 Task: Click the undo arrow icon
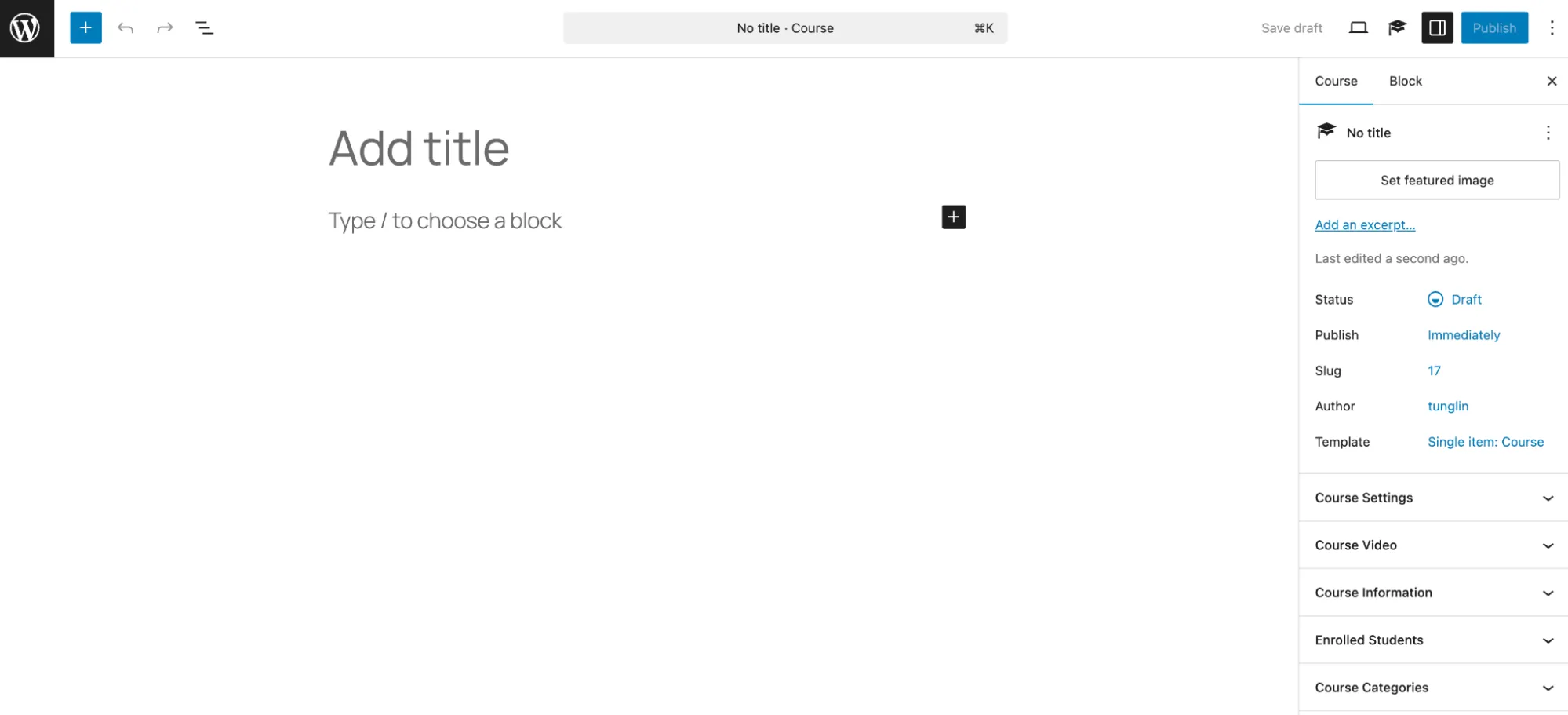click(126, 28)
